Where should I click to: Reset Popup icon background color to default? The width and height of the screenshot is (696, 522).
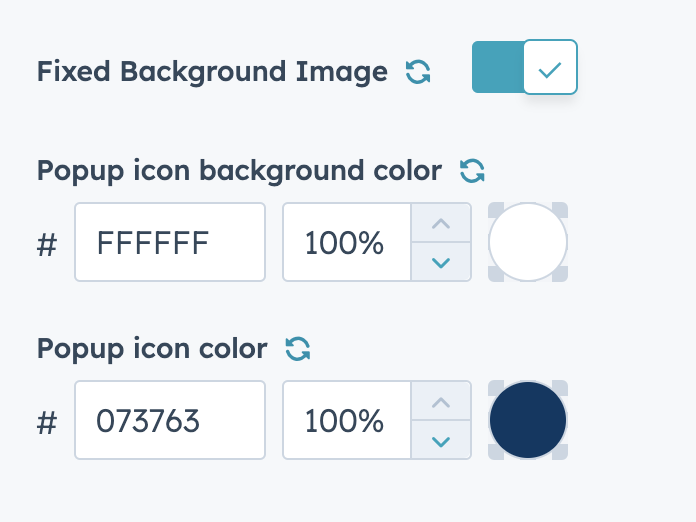tap(472, 171)
